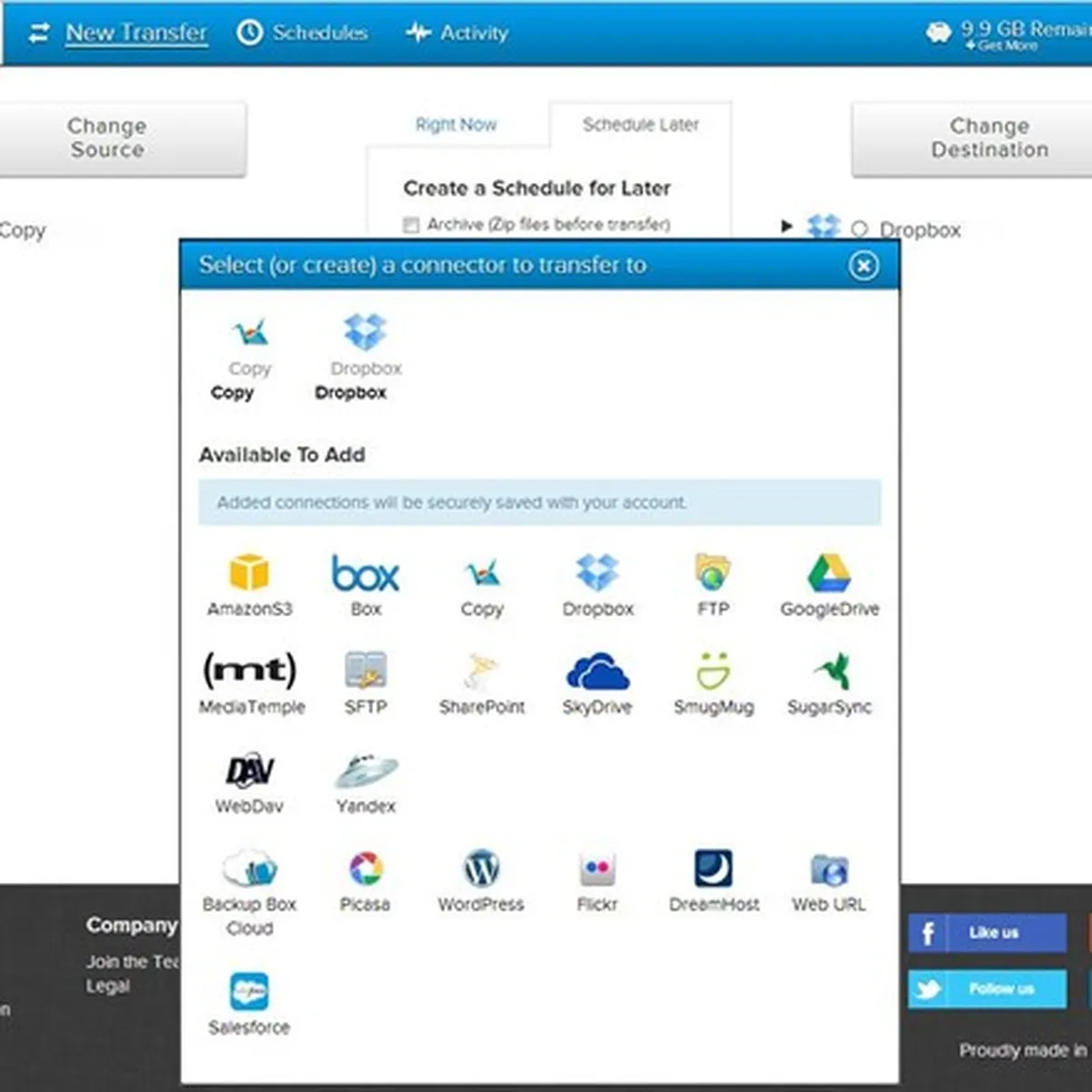1092x1092 pixels.
Task: Switch to the Right Now tab
Action: click(456, 125)
